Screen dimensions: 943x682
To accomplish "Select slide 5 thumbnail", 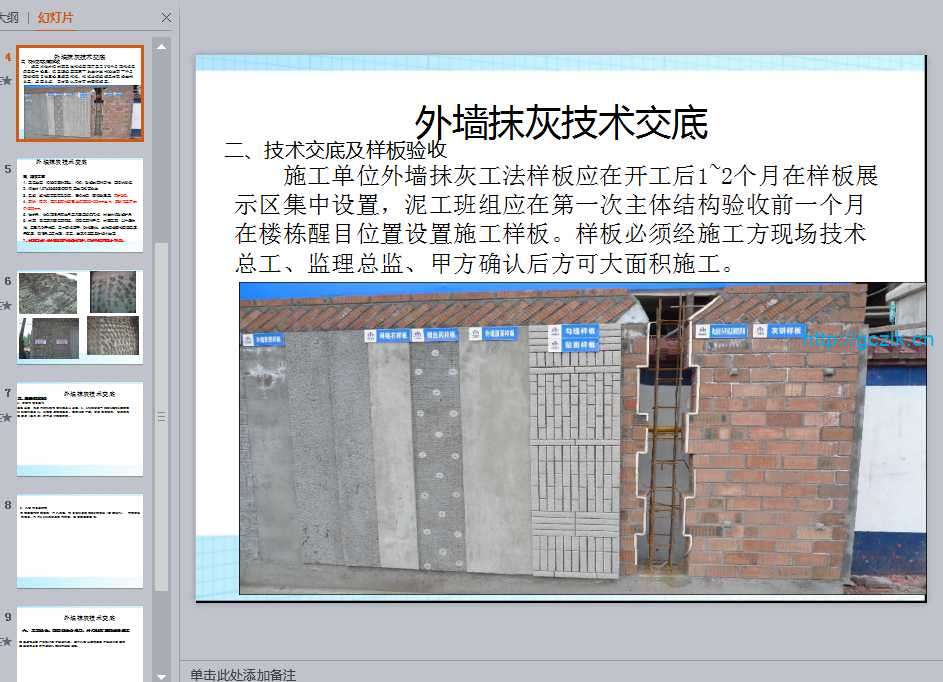I will tap(80, 204).
